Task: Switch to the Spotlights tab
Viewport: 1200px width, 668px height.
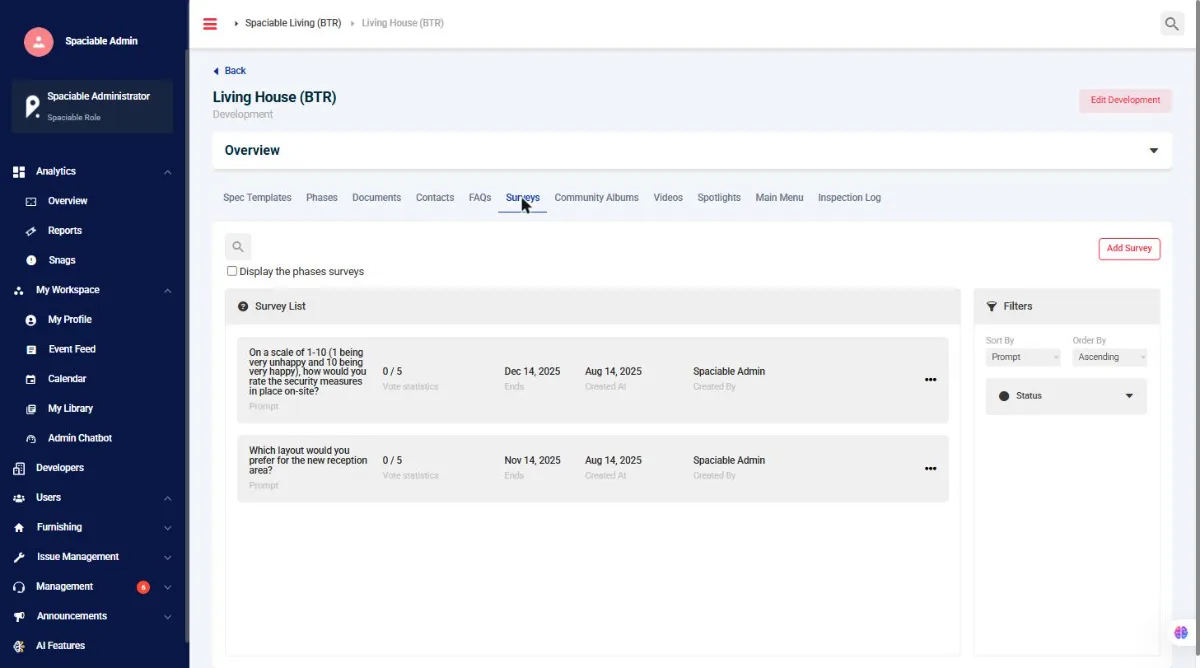Action: (x=719, y=198)
